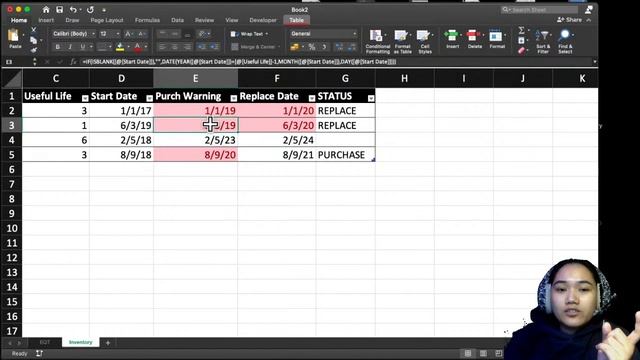The width and height of the screenshot is (640, 360).
Task: Apply percent style formatting
Action: (312, 47)
